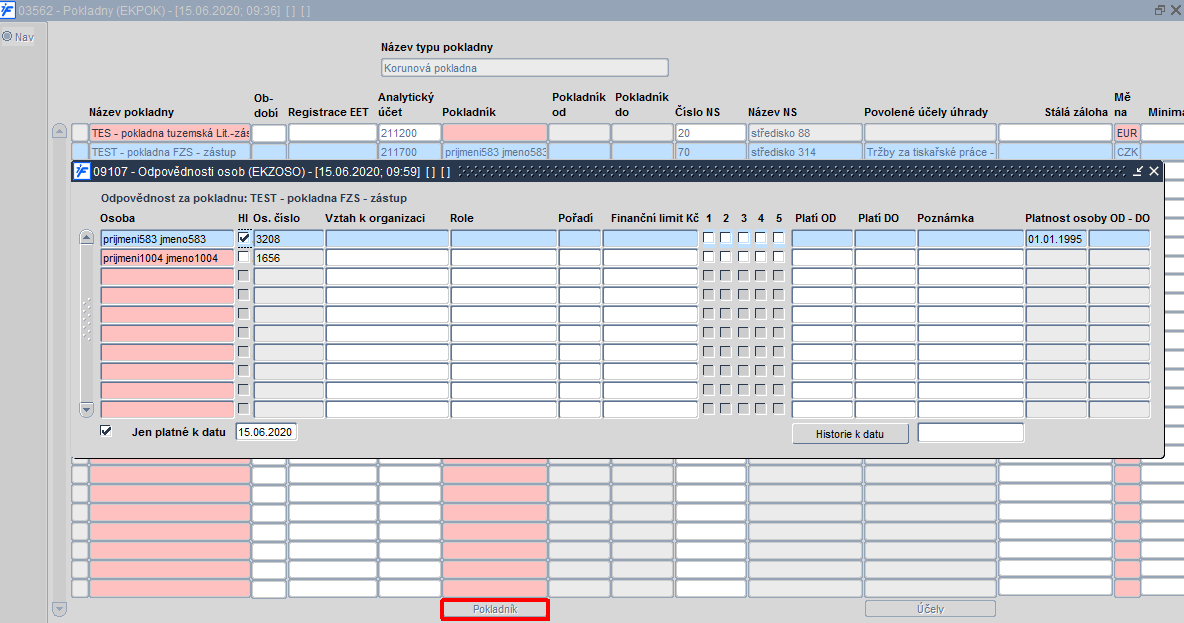Click Os. číslo field 3208

(288, 239)
